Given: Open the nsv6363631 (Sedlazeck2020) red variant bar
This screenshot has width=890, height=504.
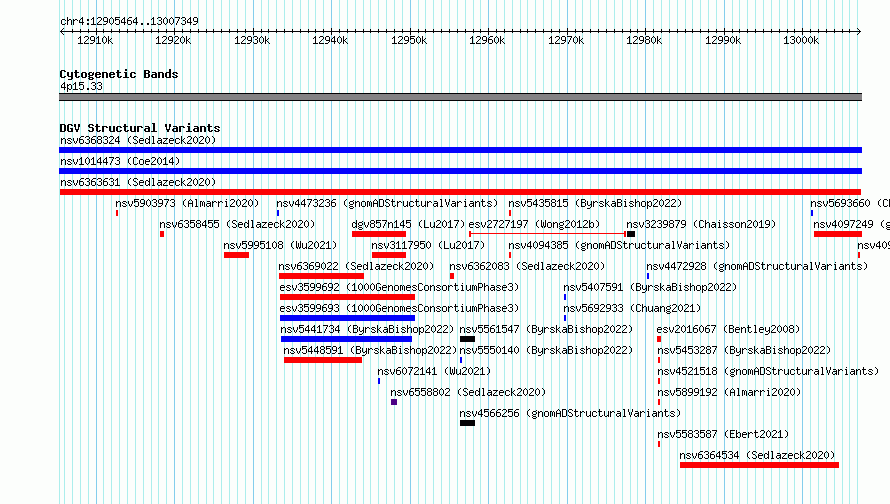Looking at the screenshot, I should [x=460, y=192].
